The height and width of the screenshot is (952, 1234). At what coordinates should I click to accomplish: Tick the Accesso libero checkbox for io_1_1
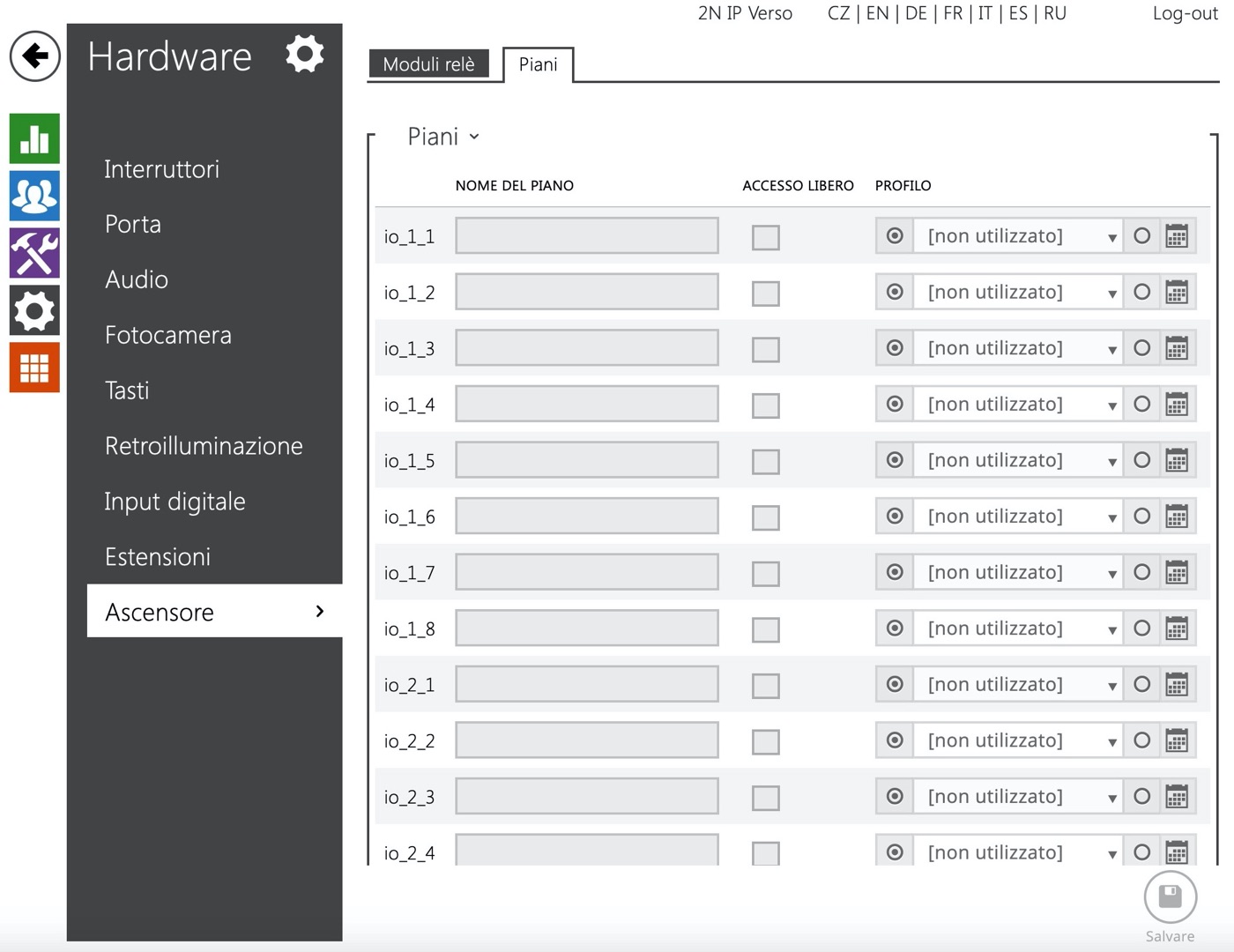[x=765, y=237]
